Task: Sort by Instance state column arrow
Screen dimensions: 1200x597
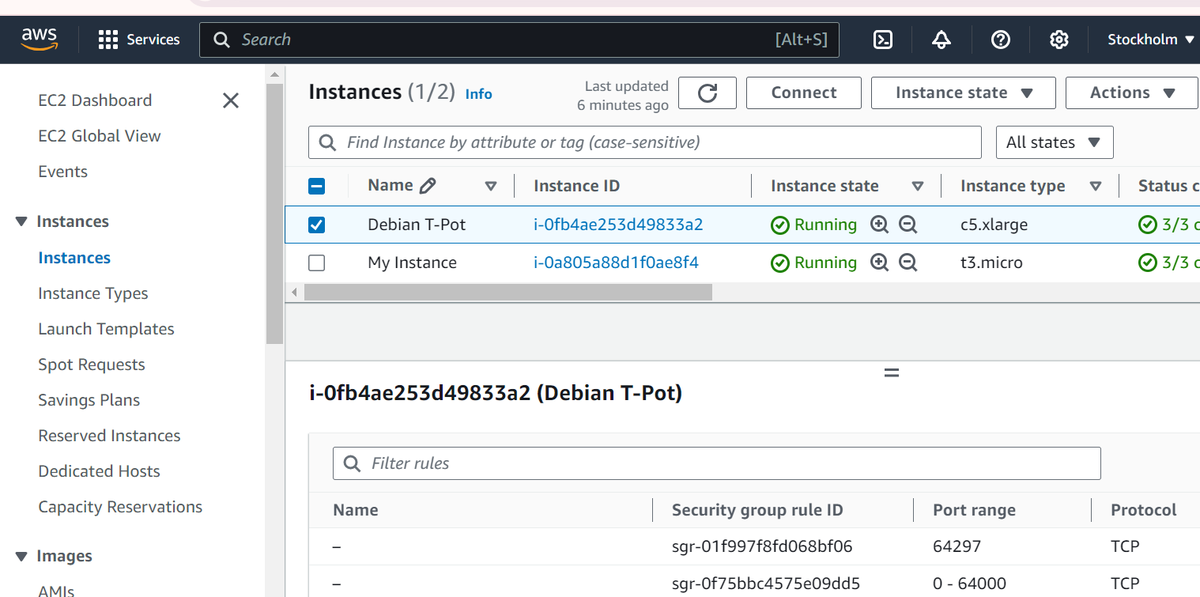Action: [x=917, y=186]
